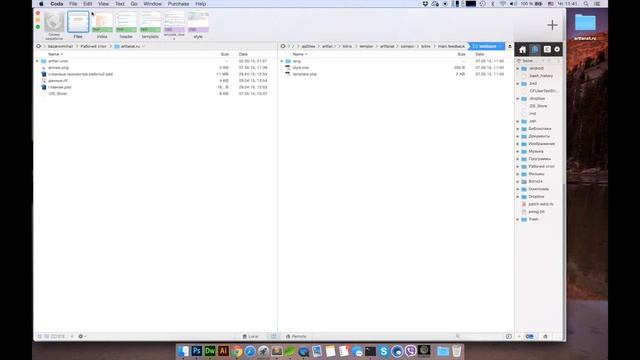Select the .DS_Store file in the local pane

coord(58,94)
